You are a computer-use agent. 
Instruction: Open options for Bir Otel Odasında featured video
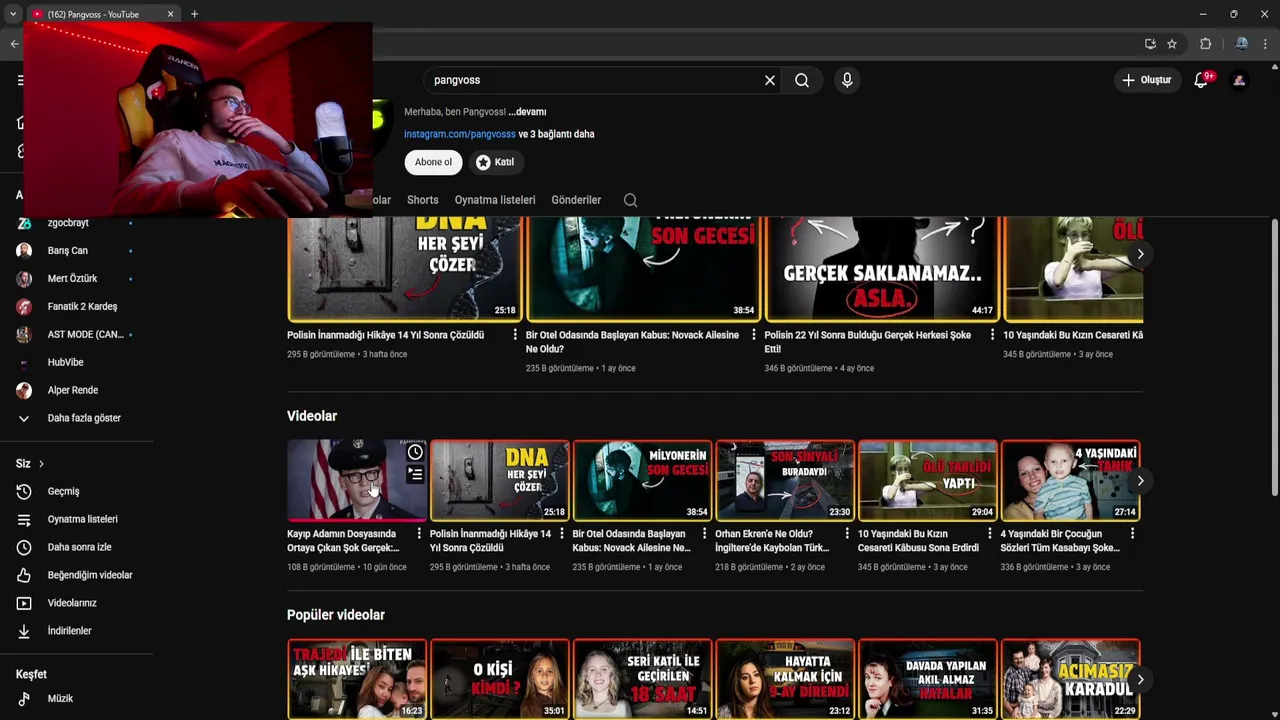(x=754, y=335)
